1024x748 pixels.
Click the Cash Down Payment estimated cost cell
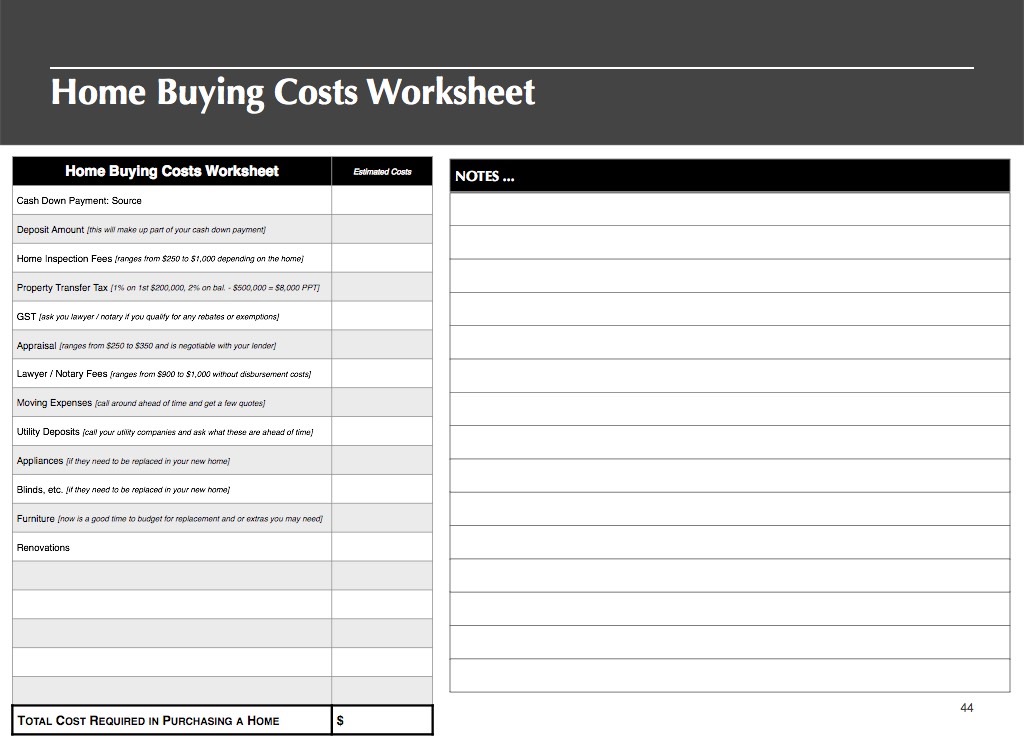382,201
